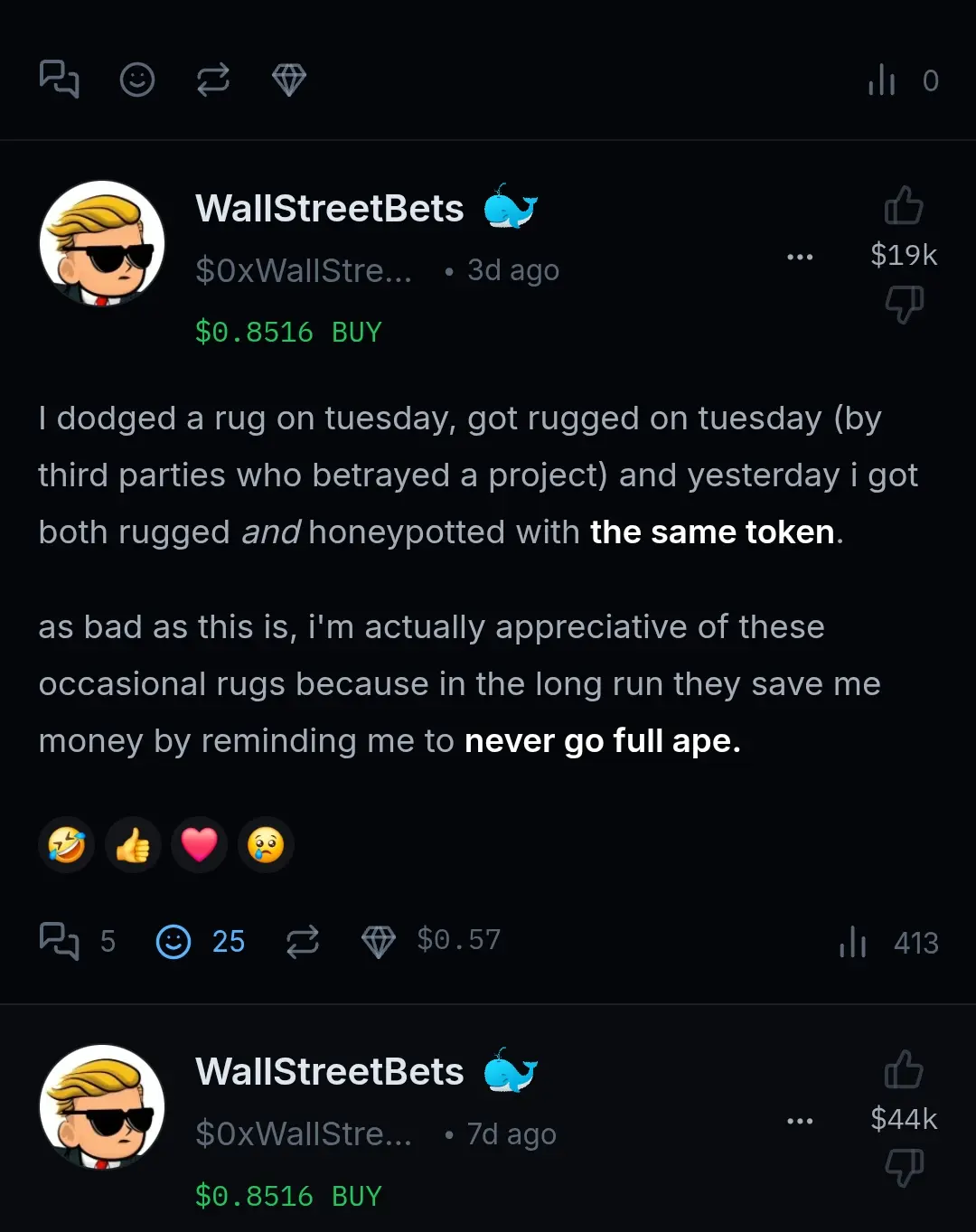
Task: Open options menu on 7d ago post
Action: (x=800, y=1121)
